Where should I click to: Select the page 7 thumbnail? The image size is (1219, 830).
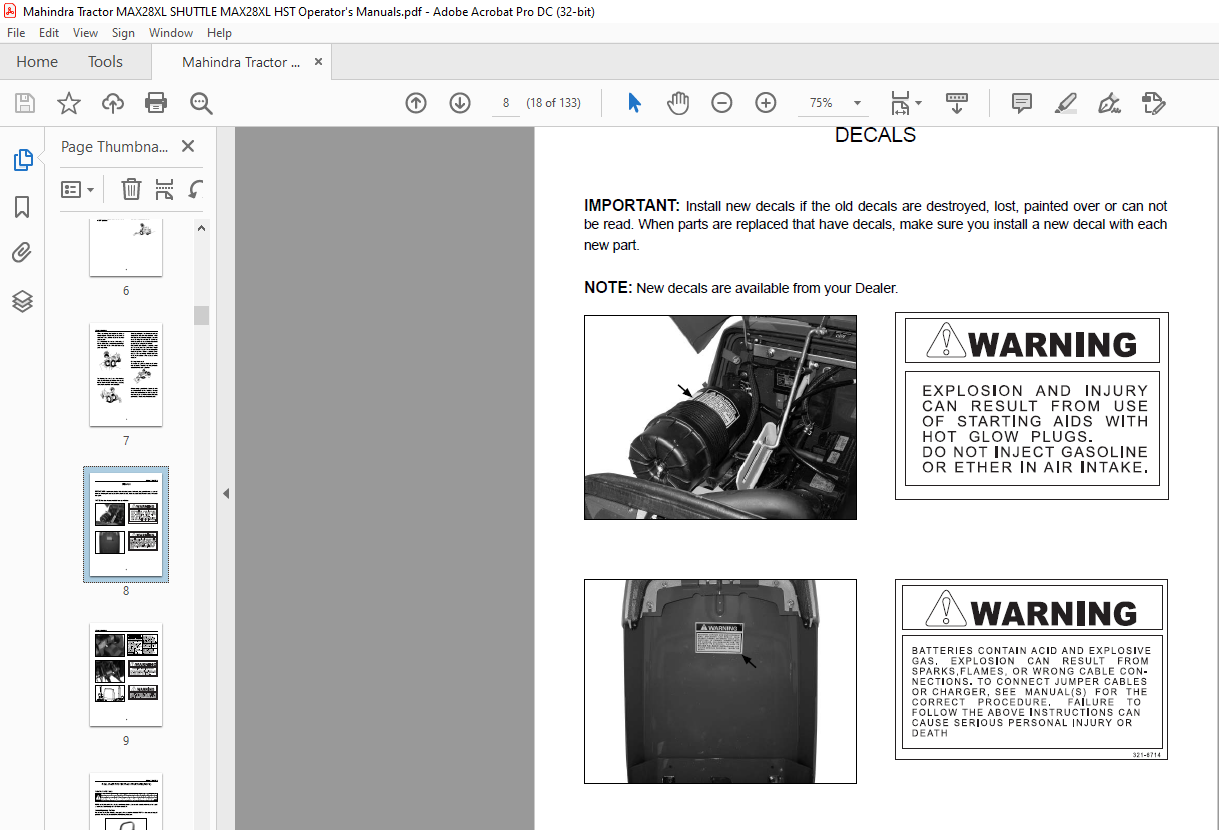tap(126, 374)
